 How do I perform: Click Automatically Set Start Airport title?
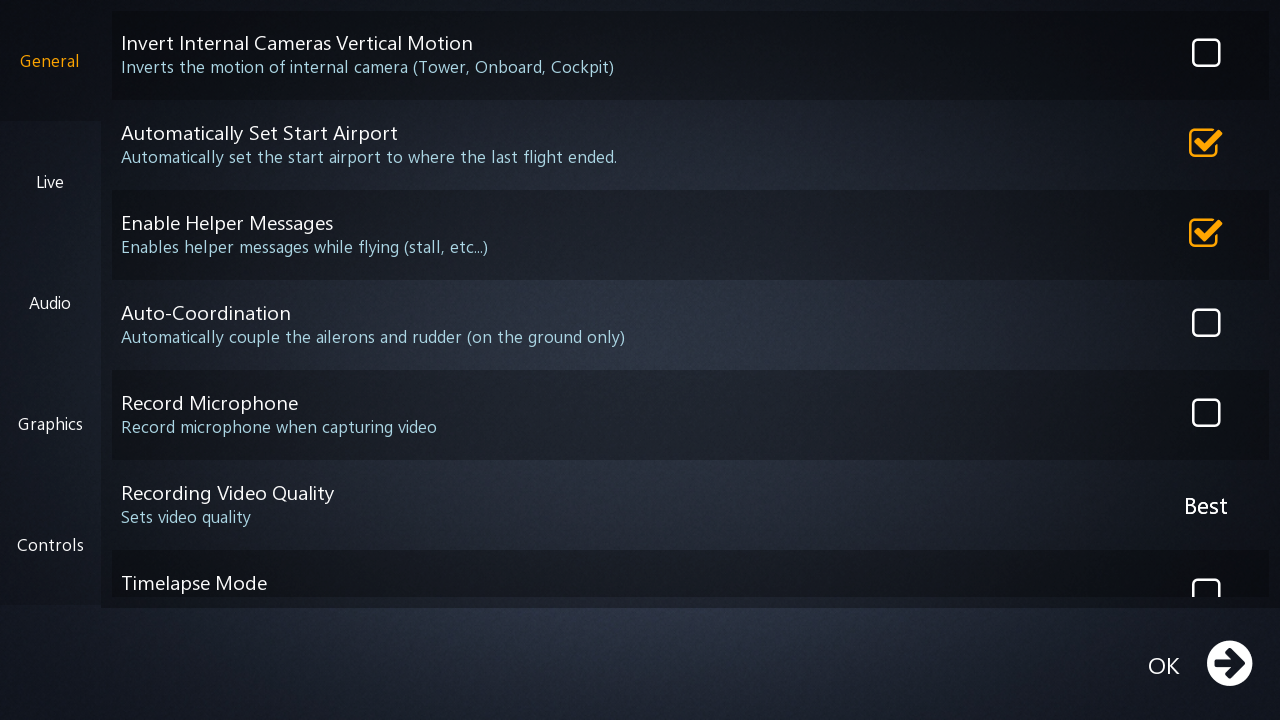click(x=259, y=133)
